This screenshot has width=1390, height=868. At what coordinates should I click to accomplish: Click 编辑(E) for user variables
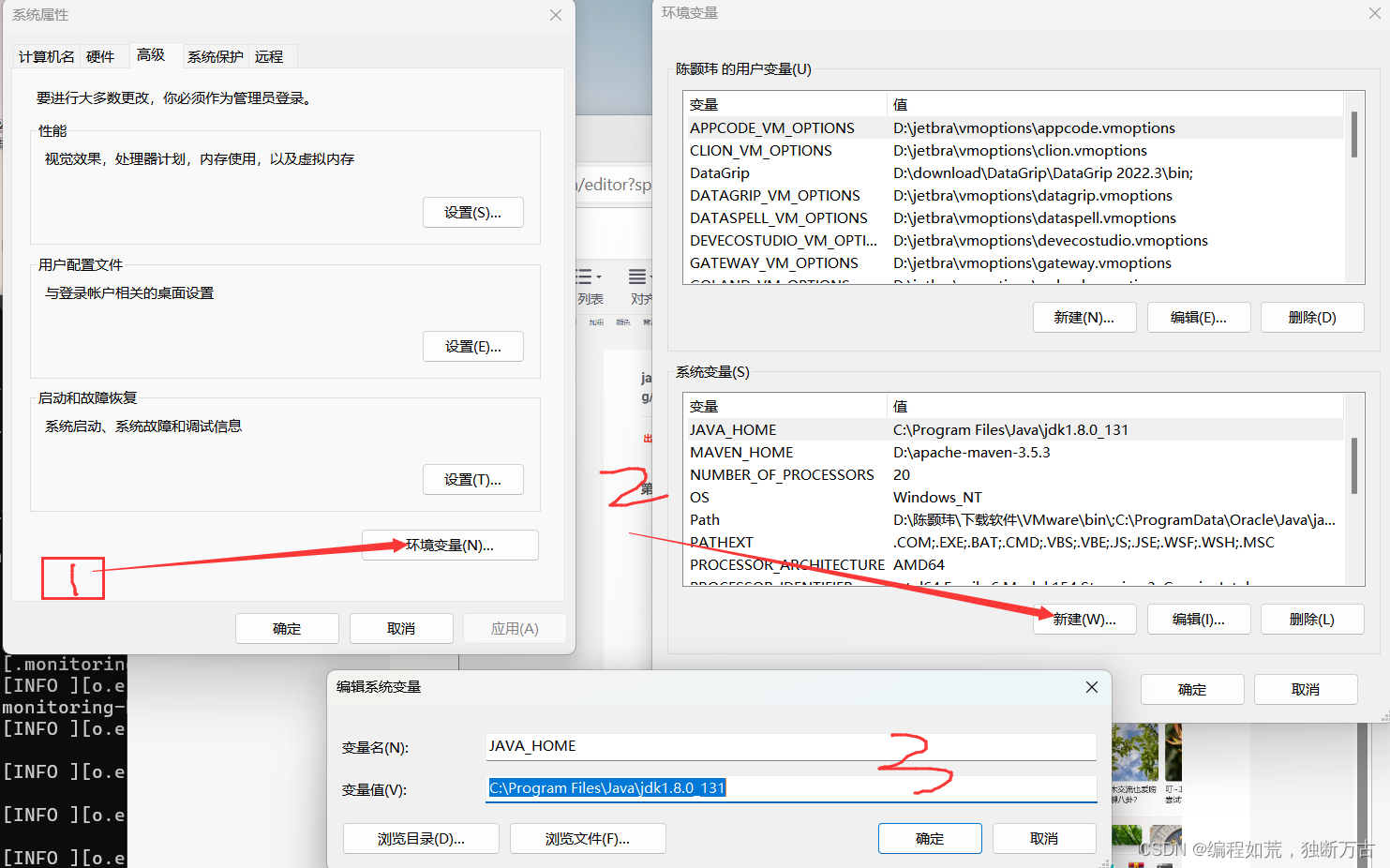[1199, 317]
